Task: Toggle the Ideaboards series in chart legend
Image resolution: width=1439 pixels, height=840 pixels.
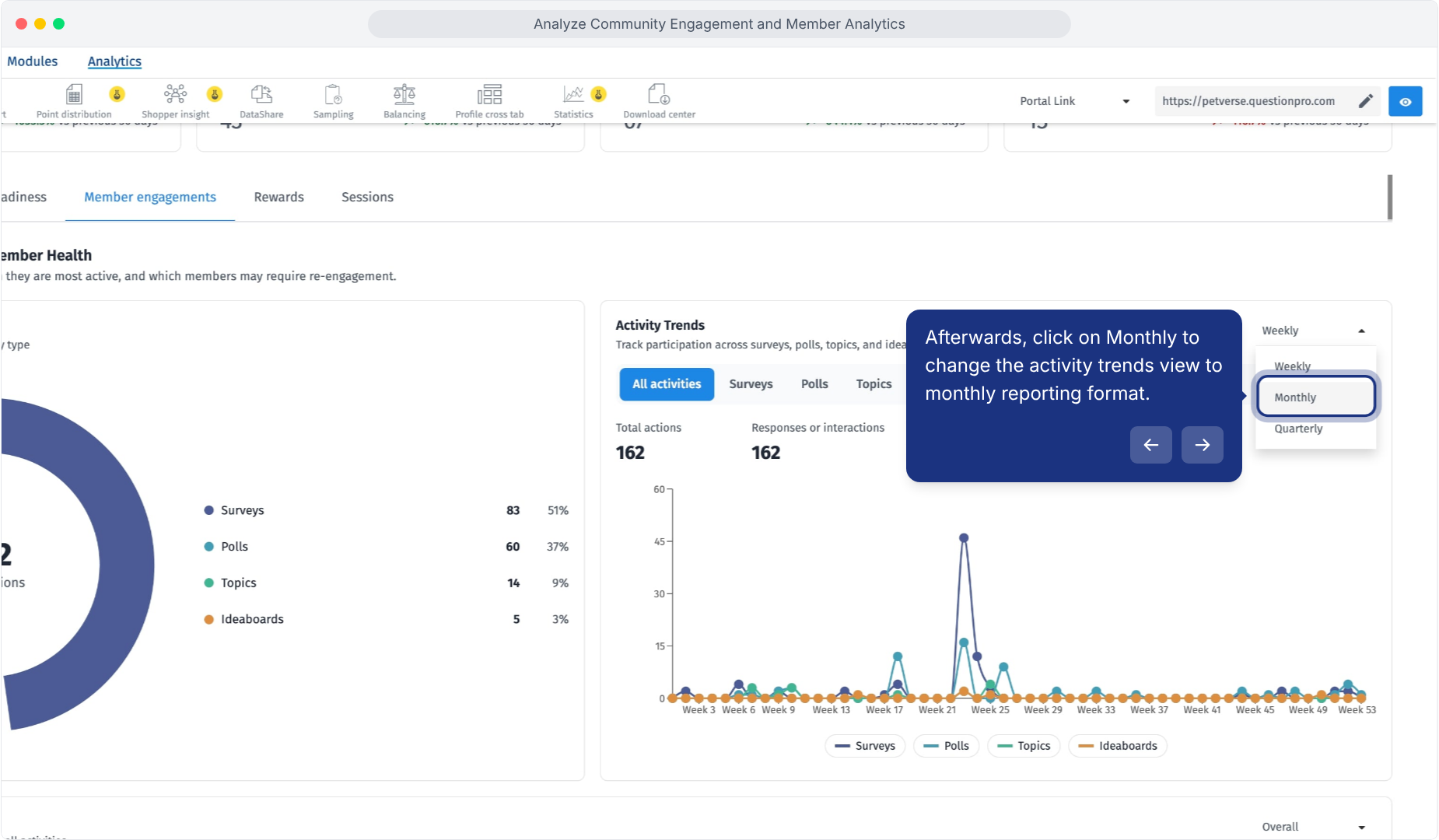Action: 1118,746
